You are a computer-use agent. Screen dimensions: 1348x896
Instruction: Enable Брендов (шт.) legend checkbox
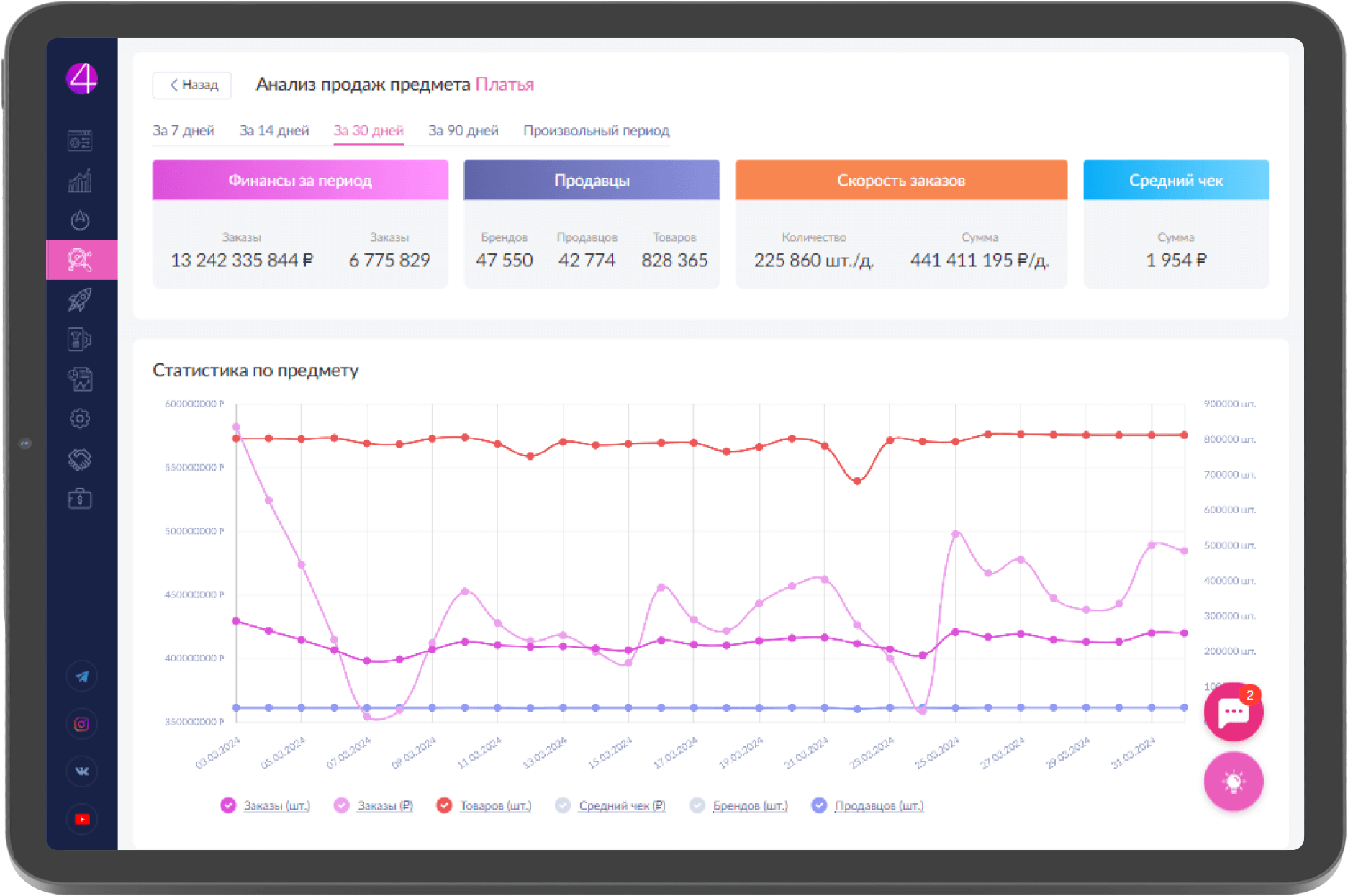(x=697, y=805)
